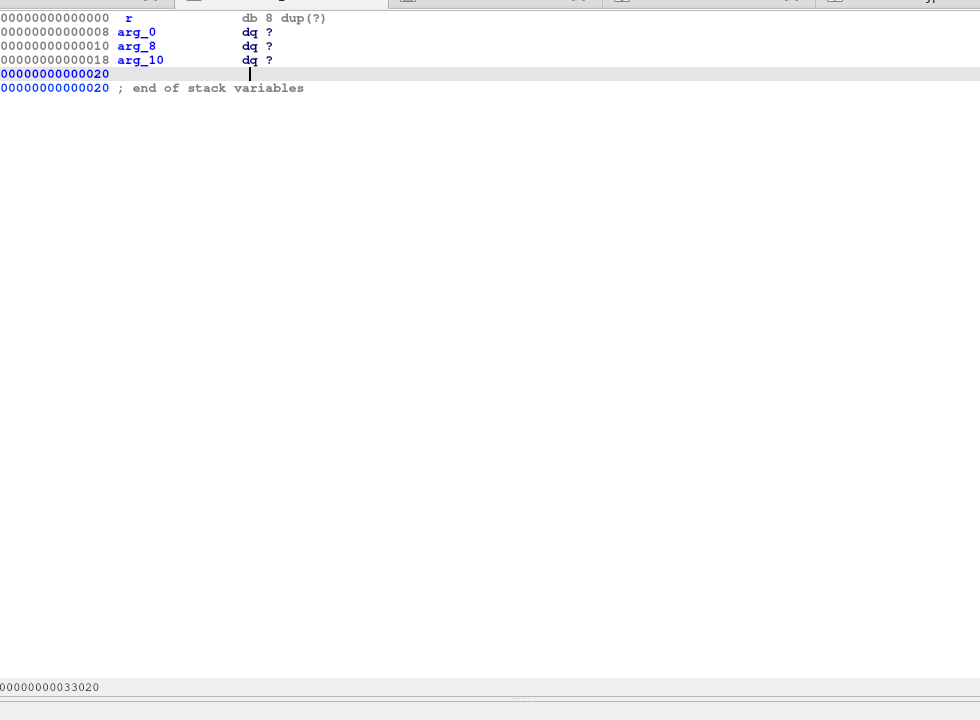
Task: Click the 'dq ?' definition for arg_8
Action: [257, 46]
